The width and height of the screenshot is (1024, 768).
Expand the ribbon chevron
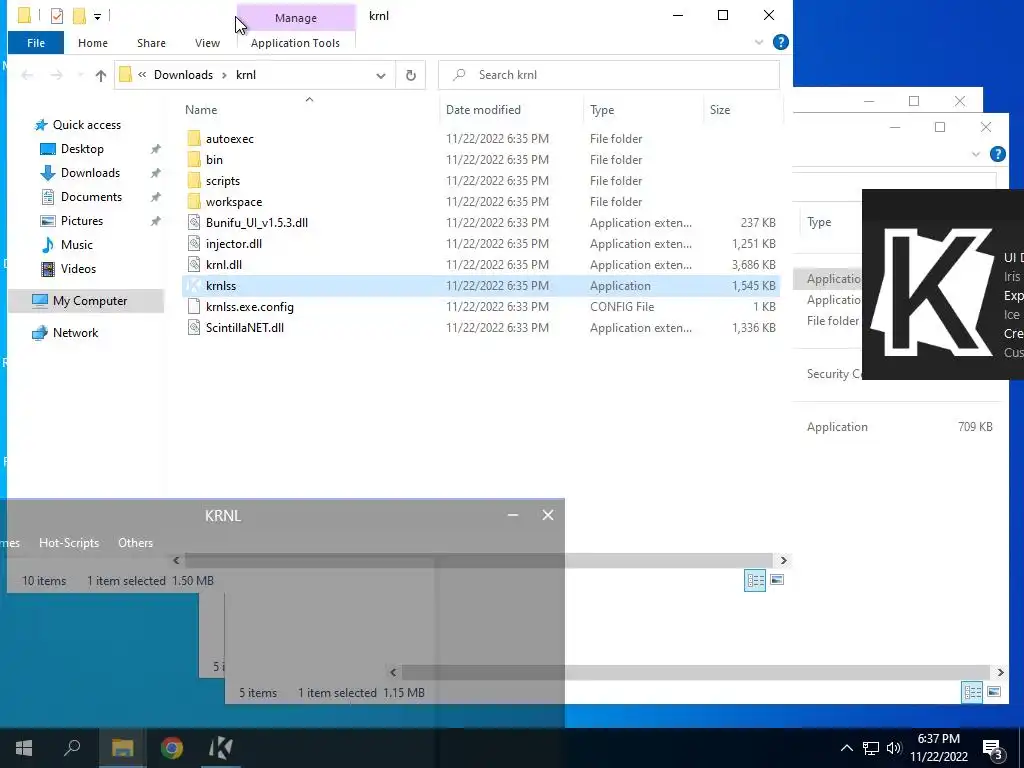click(759, 42)
